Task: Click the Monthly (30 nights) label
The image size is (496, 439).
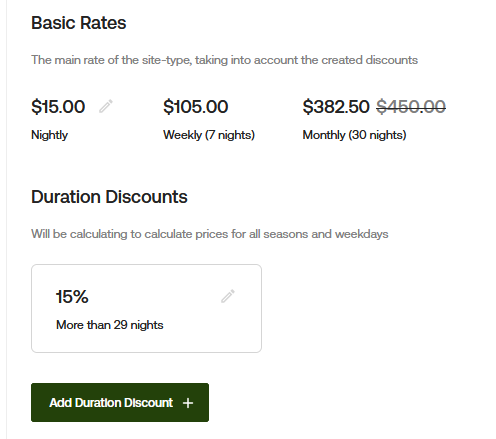Action: coord(354,135)
